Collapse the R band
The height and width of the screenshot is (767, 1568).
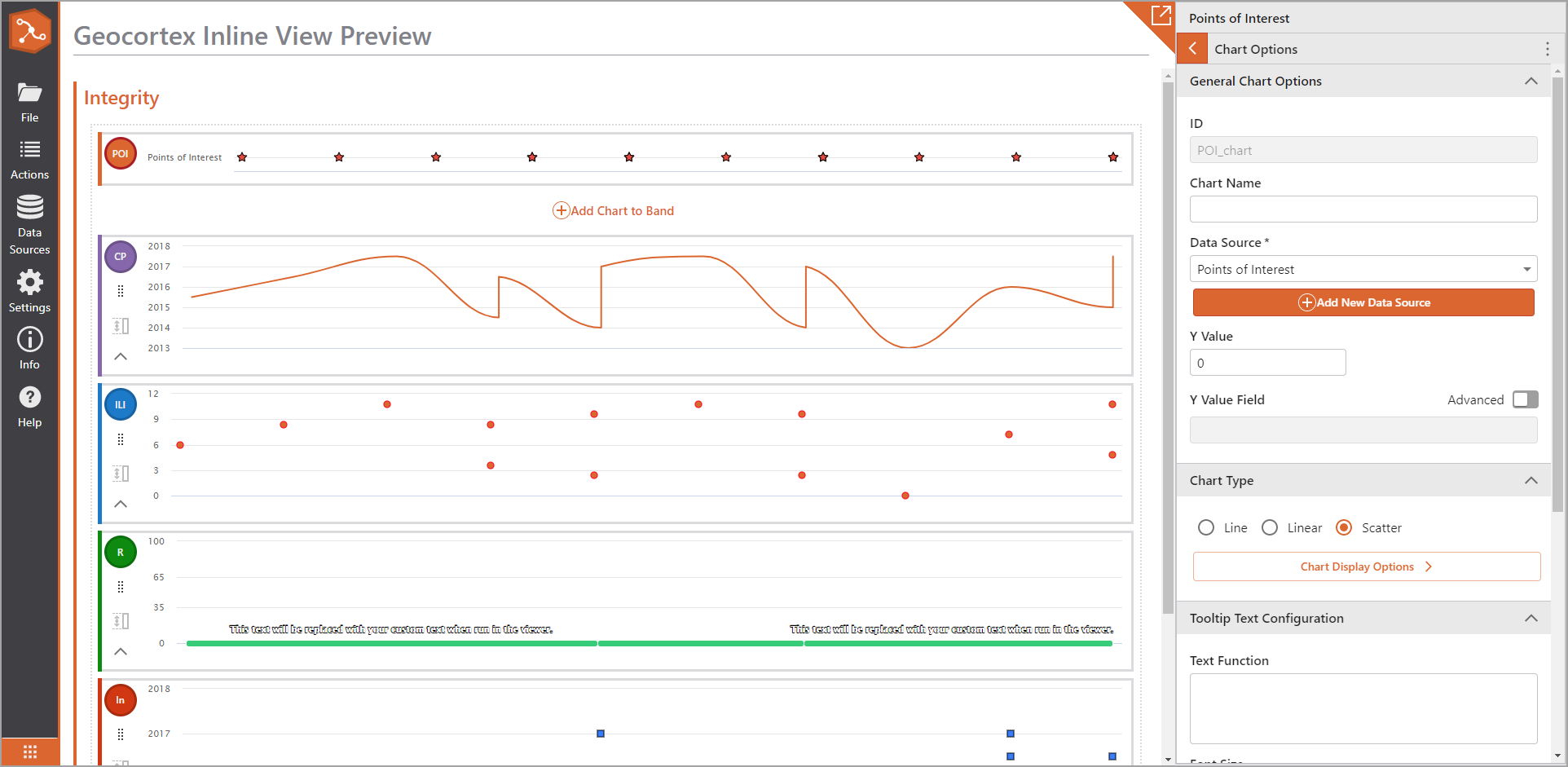click(x=121, y=651)
